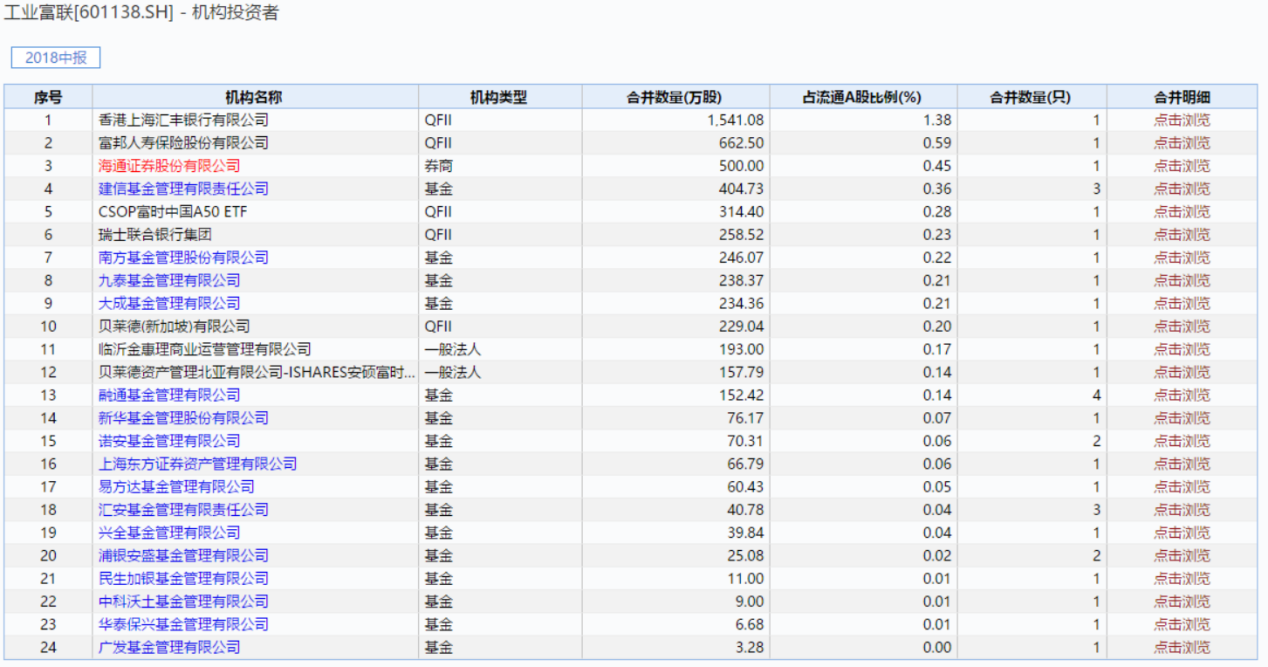The height and width of the screenshot is (667, 1268).
Task: Click 点击浏览 for 上海东方证券资产管理 row
Action: (1182, 464)
